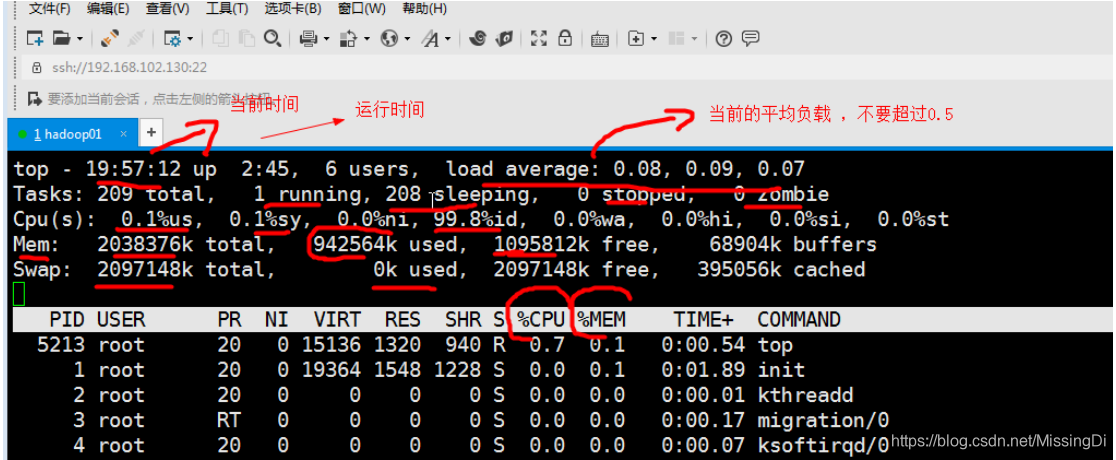This screenshot has height=460, width=1116.
Task: Launch Xftp via the spiral icon
Action: tap(478, 38)
